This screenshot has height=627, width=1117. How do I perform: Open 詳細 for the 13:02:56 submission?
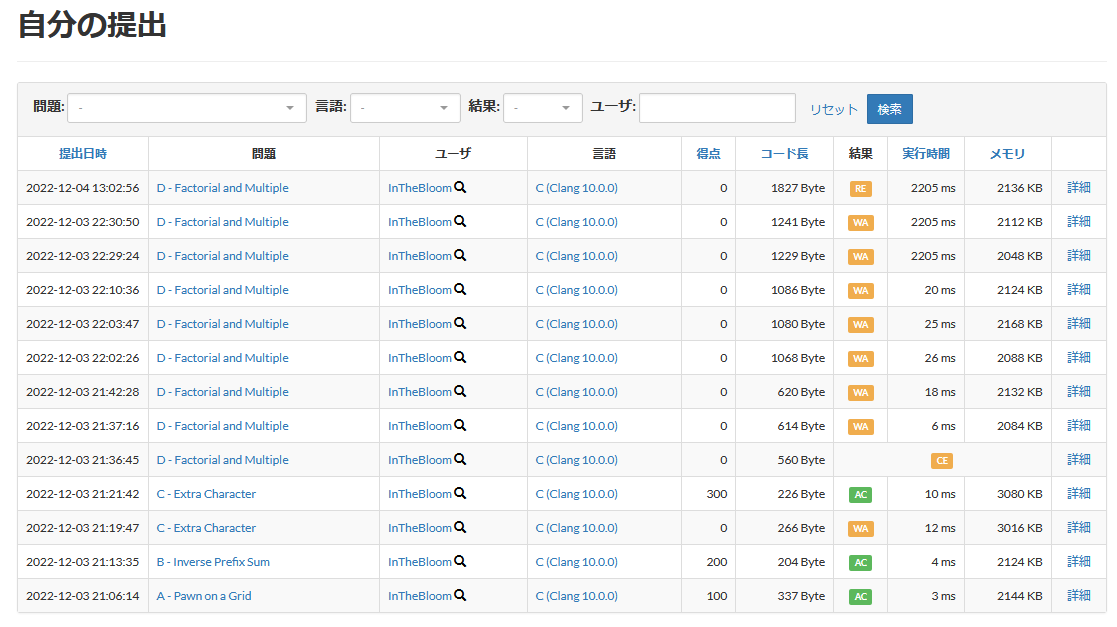[x=1079, y=187]
